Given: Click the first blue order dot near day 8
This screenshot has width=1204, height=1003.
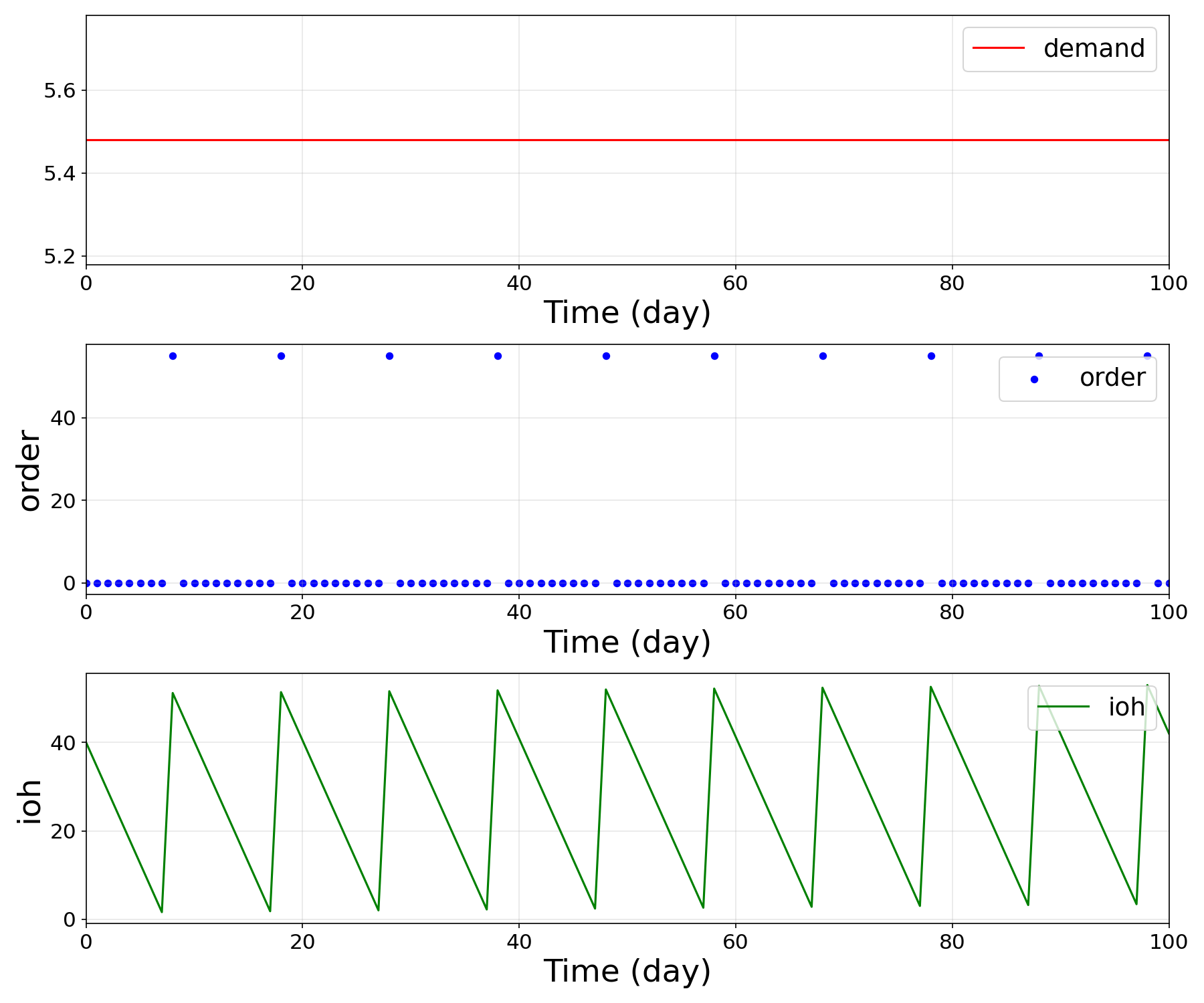Looking at the screenshot, I should (173, 356).
